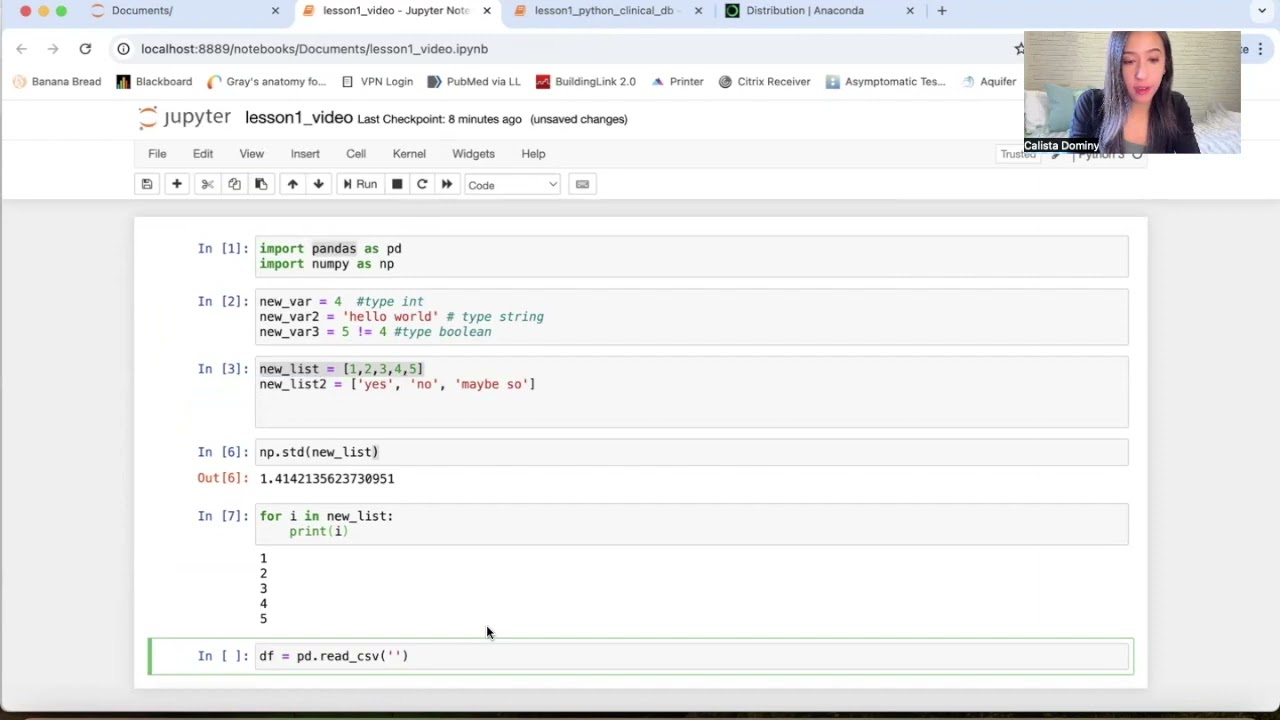Screen dimensions: 1280x720
Task: Move selected cell down arrow
Action: coord(318,184)
